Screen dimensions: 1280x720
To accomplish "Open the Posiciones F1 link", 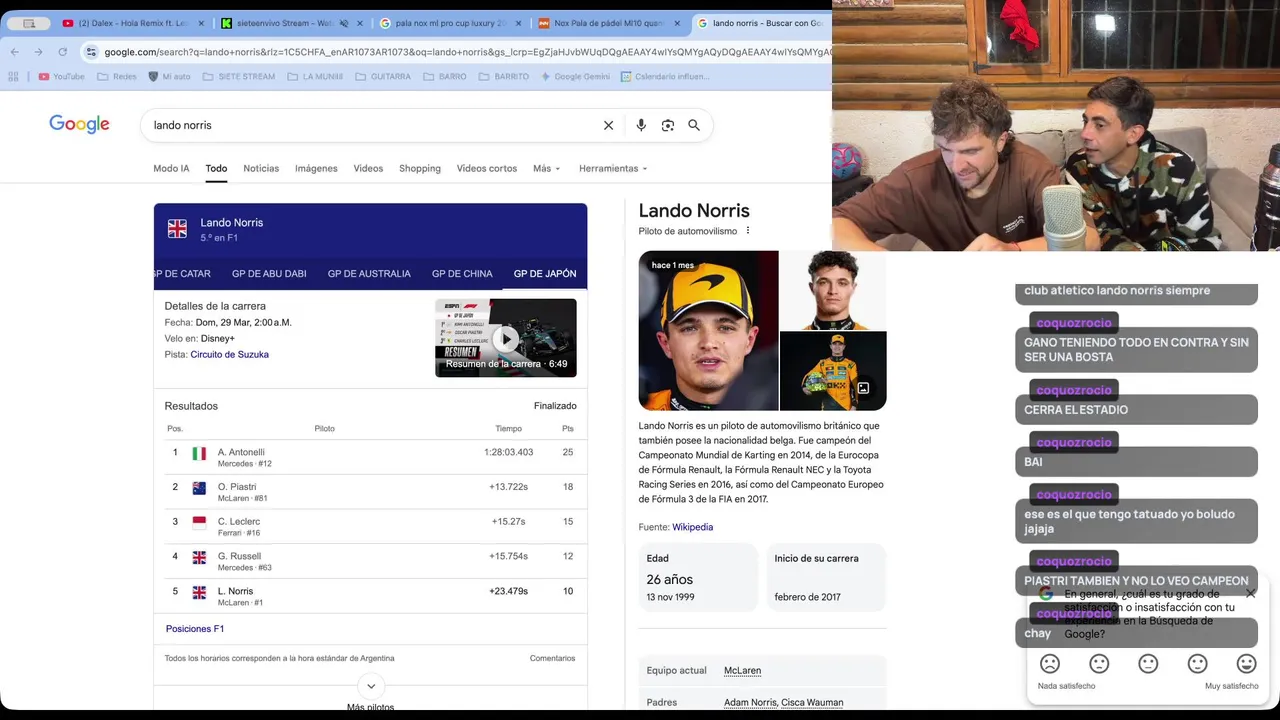I will [x=195, y=629].
